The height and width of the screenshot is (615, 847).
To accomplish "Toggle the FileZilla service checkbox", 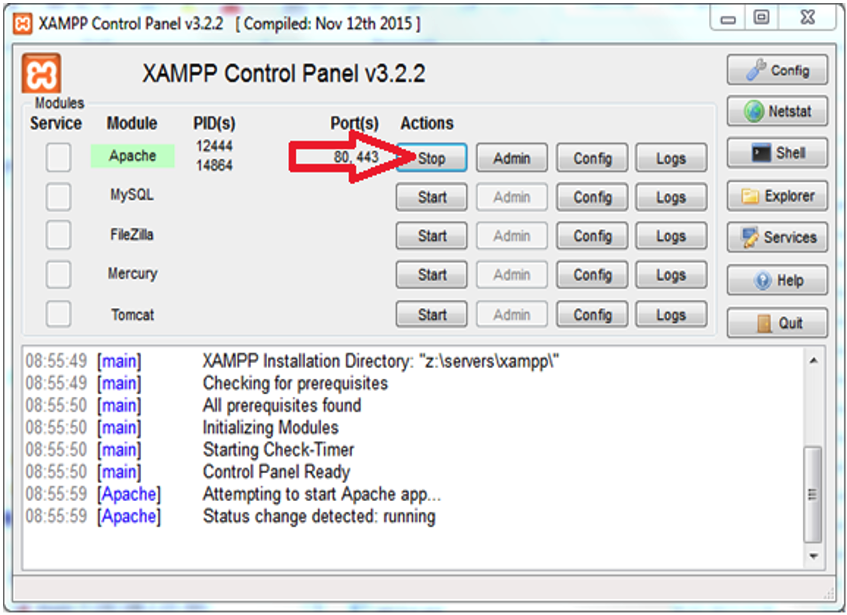I will [58, 235].
